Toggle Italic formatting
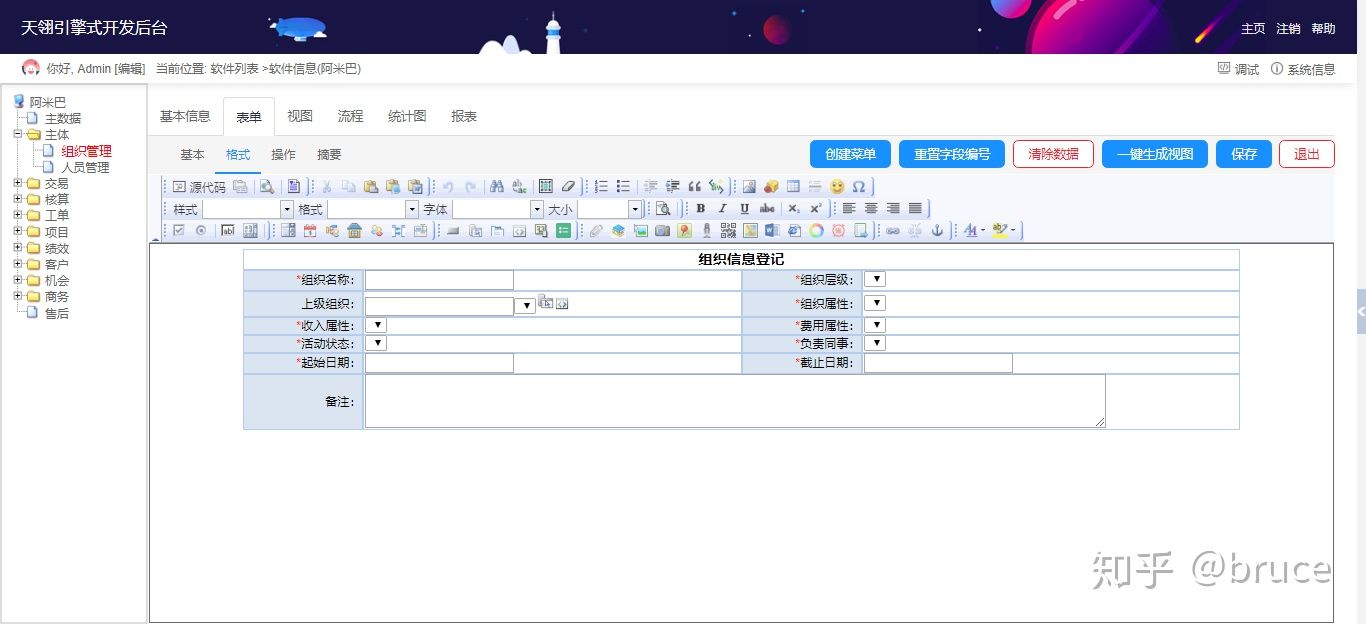Screen dimensions: 1366x624 click(x=722, y=208)
